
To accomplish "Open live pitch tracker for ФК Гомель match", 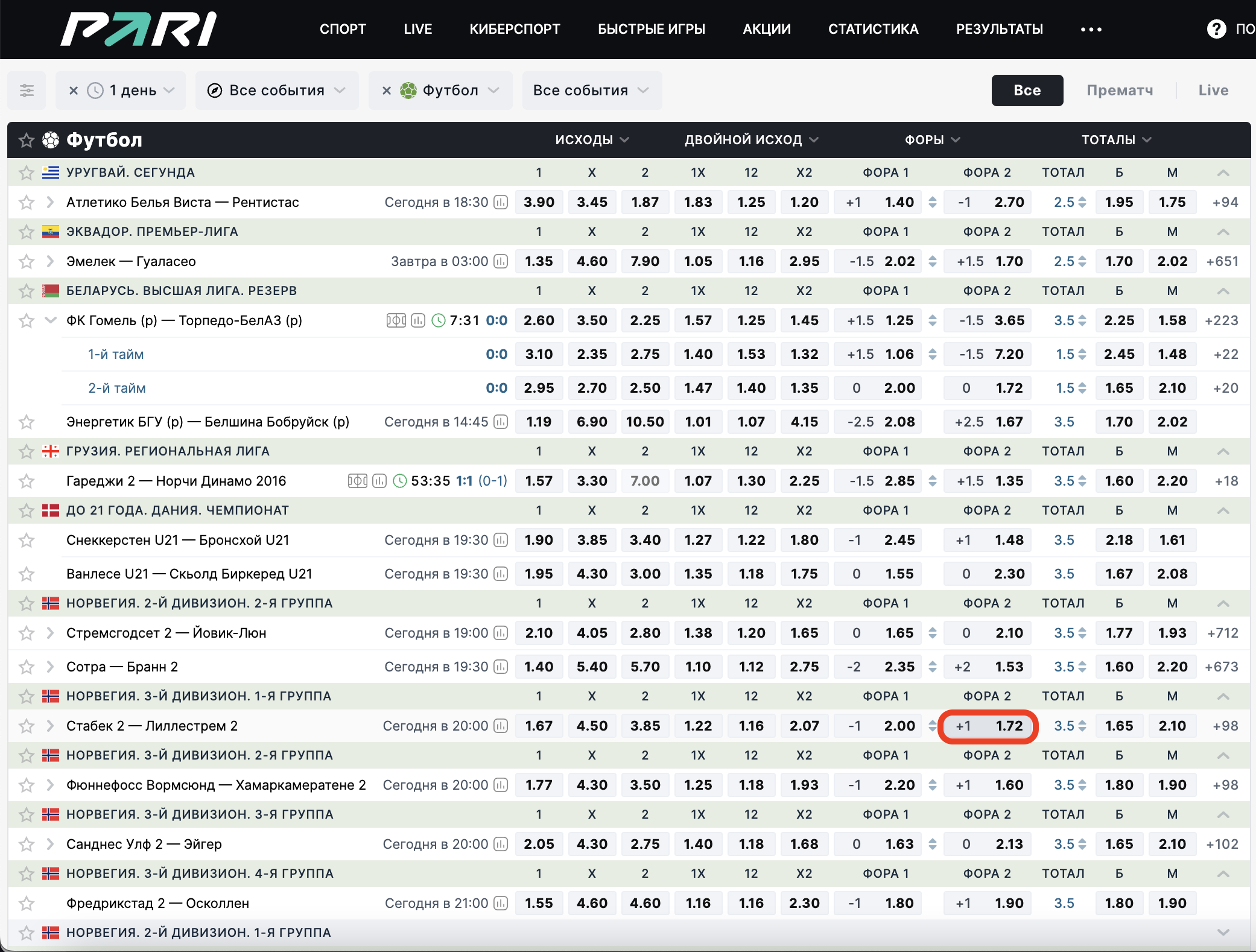I will (x=396, y=320).
